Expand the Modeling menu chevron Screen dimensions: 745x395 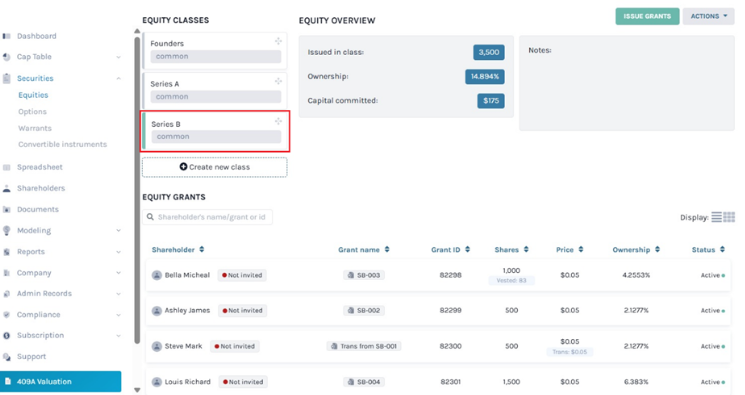coord(118,231)
